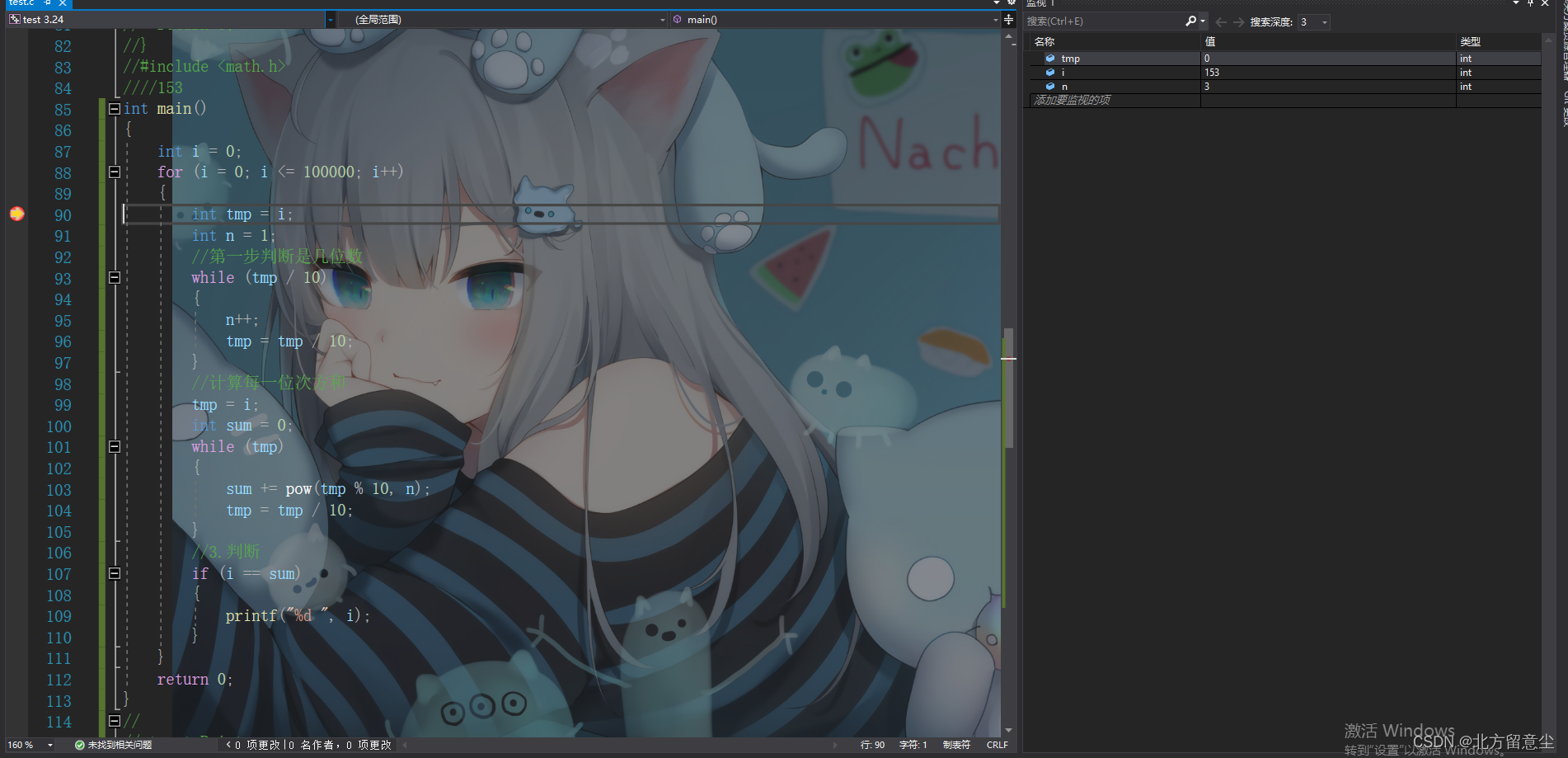This screenshot has width=1568, height=758.
Task: Pin the test.c editor tab
Action: coord(49,3)
